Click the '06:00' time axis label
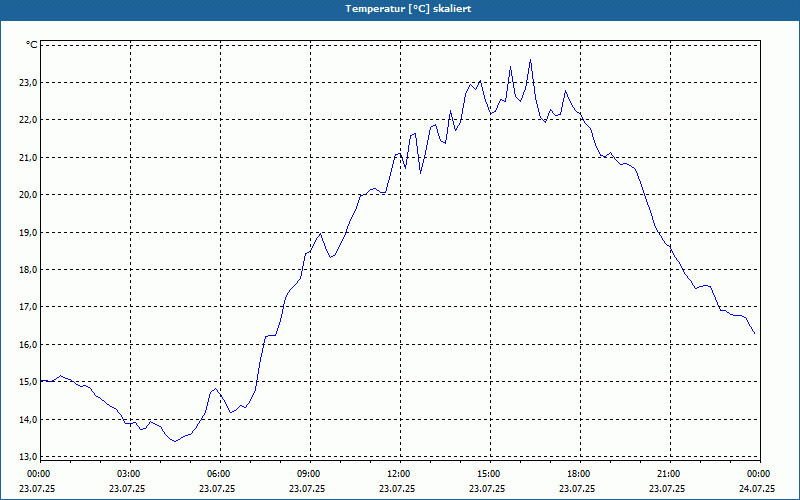The width and height of the screenshot is (800, 500). (x=220, y=474)
